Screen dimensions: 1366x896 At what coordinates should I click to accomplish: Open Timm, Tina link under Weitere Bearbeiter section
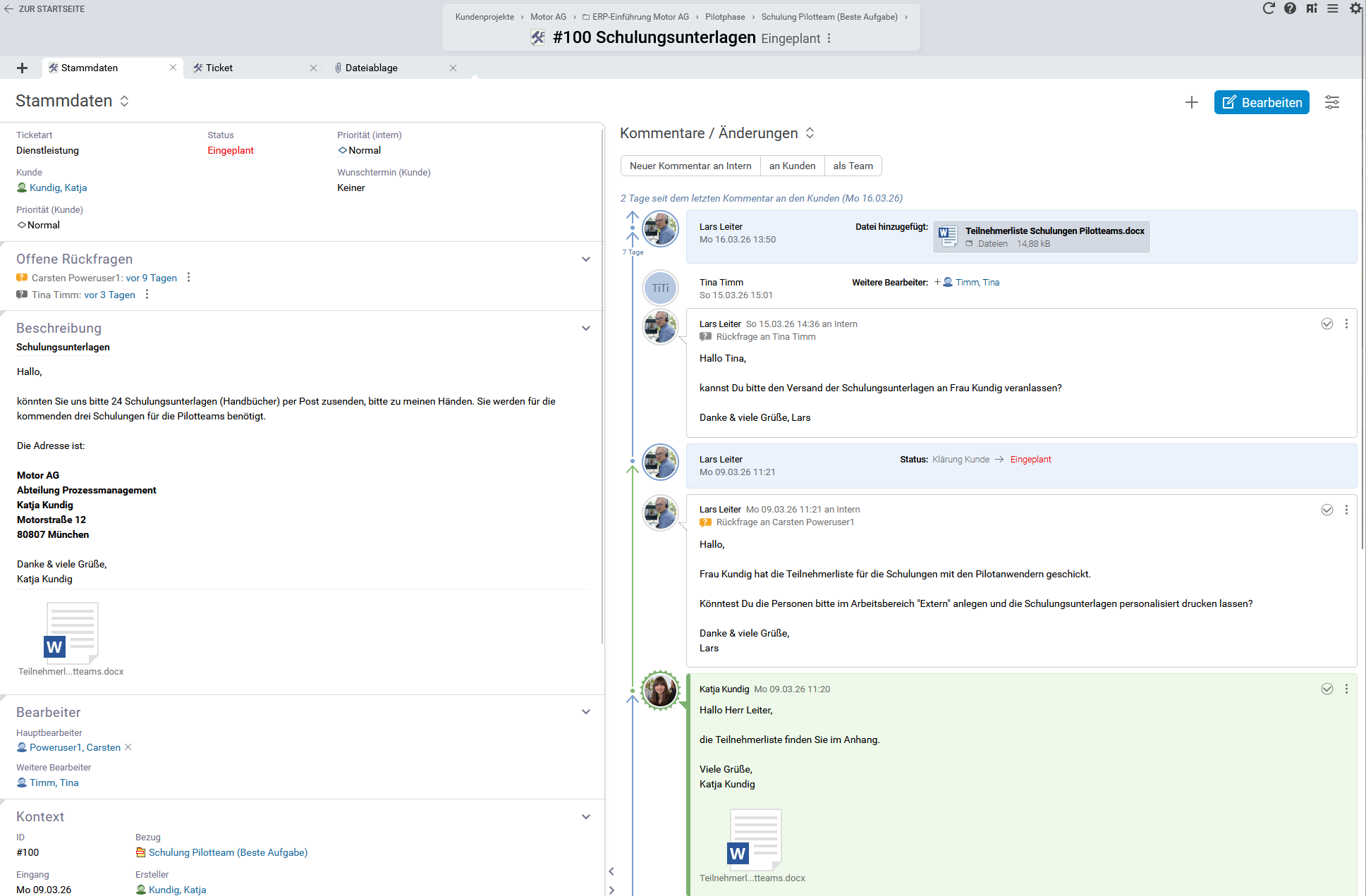[x=54, y=783]
